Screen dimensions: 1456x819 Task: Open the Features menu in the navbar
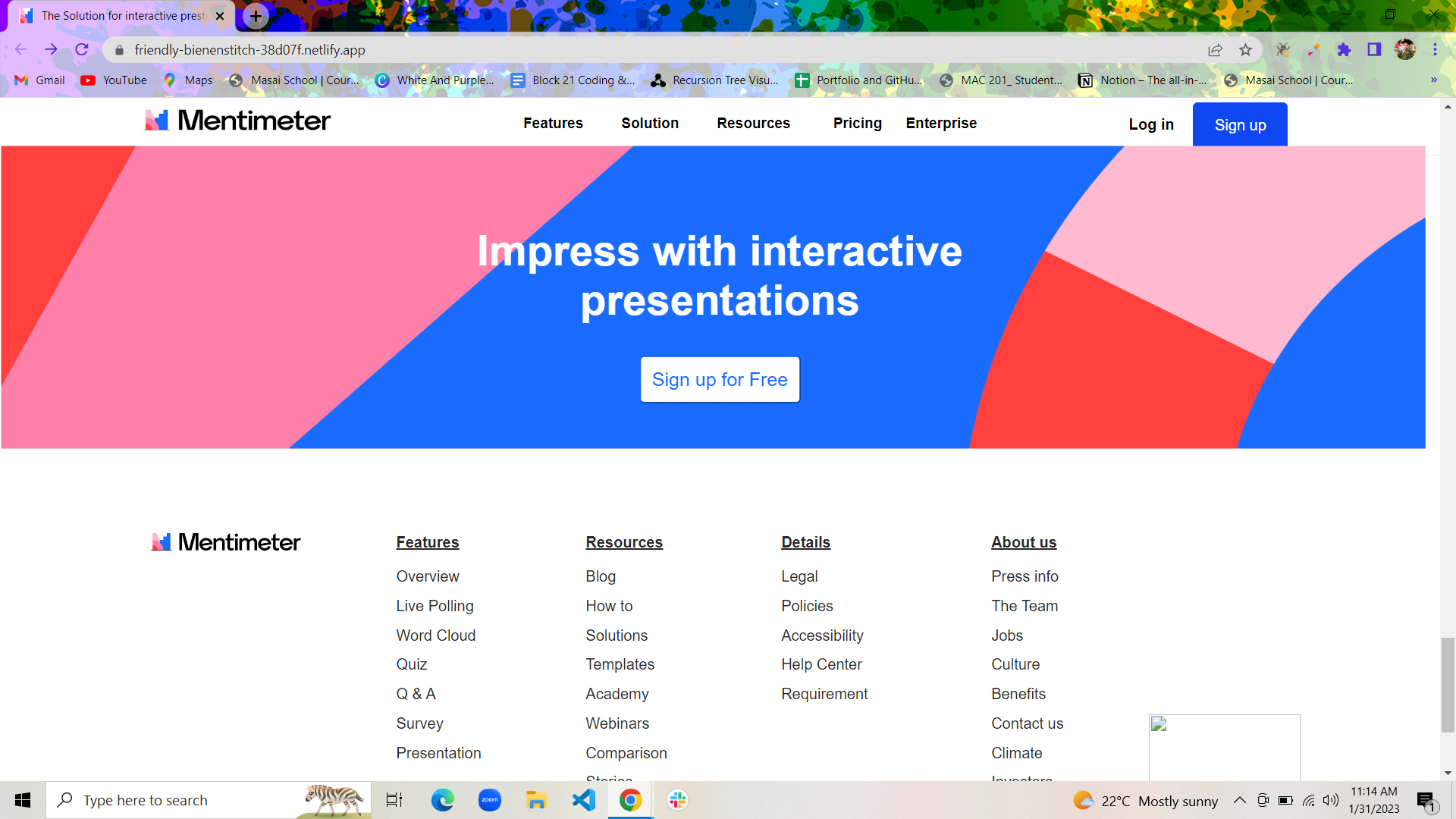[x=553, y=124]
